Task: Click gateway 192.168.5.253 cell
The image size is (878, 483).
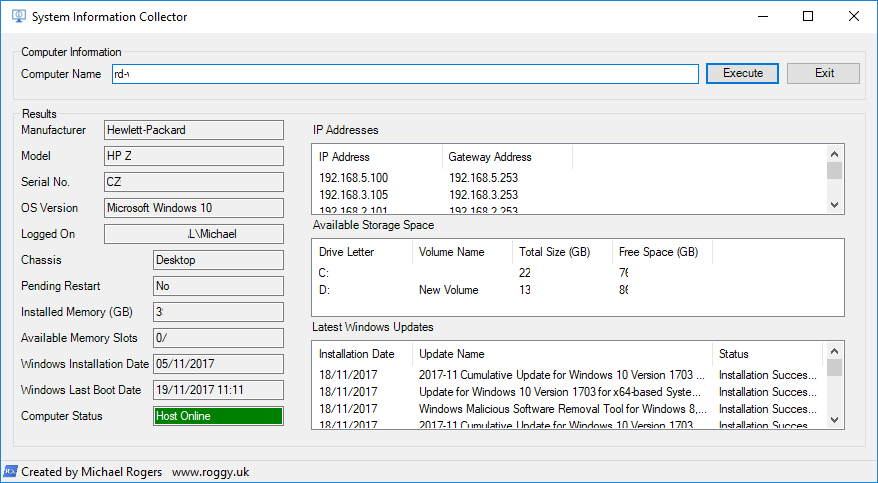Action: pos(483,178)
